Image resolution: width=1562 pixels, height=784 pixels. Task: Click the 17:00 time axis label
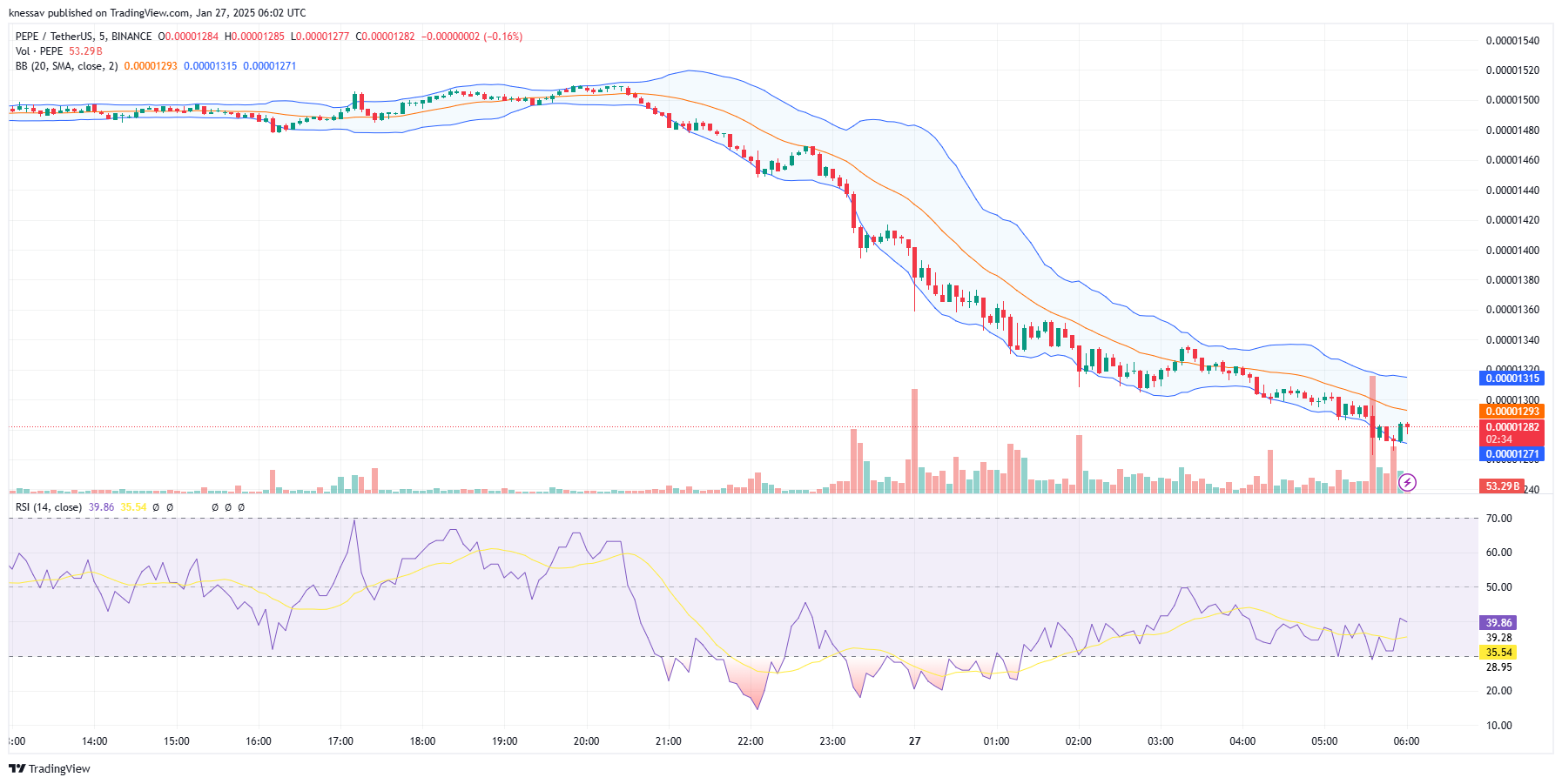point(340,741)
